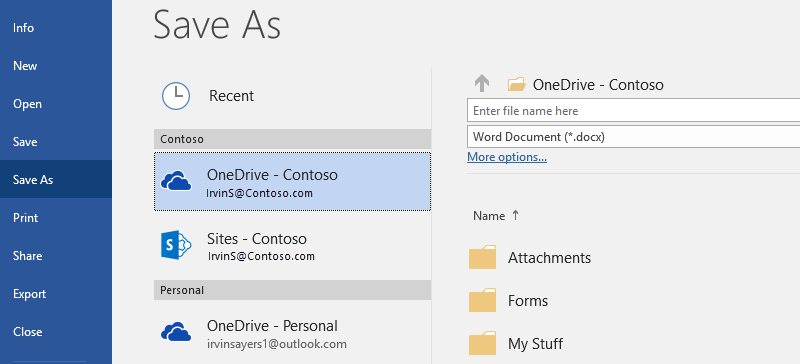Choose the OneDrive - Personal cloud icon
Image resolution: width=800 pixels, height=364 pixels.
tap(176, 332)
